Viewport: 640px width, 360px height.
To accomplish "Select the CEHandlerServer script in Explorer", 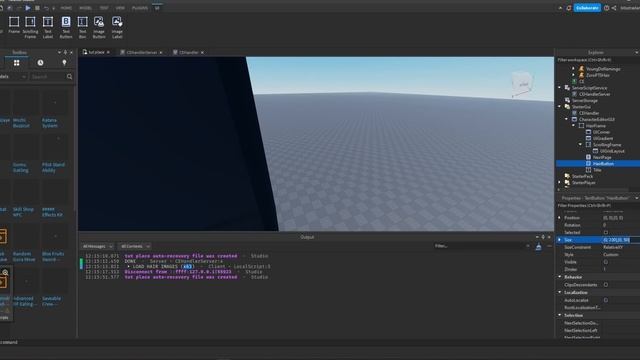I will pos(594,94).
